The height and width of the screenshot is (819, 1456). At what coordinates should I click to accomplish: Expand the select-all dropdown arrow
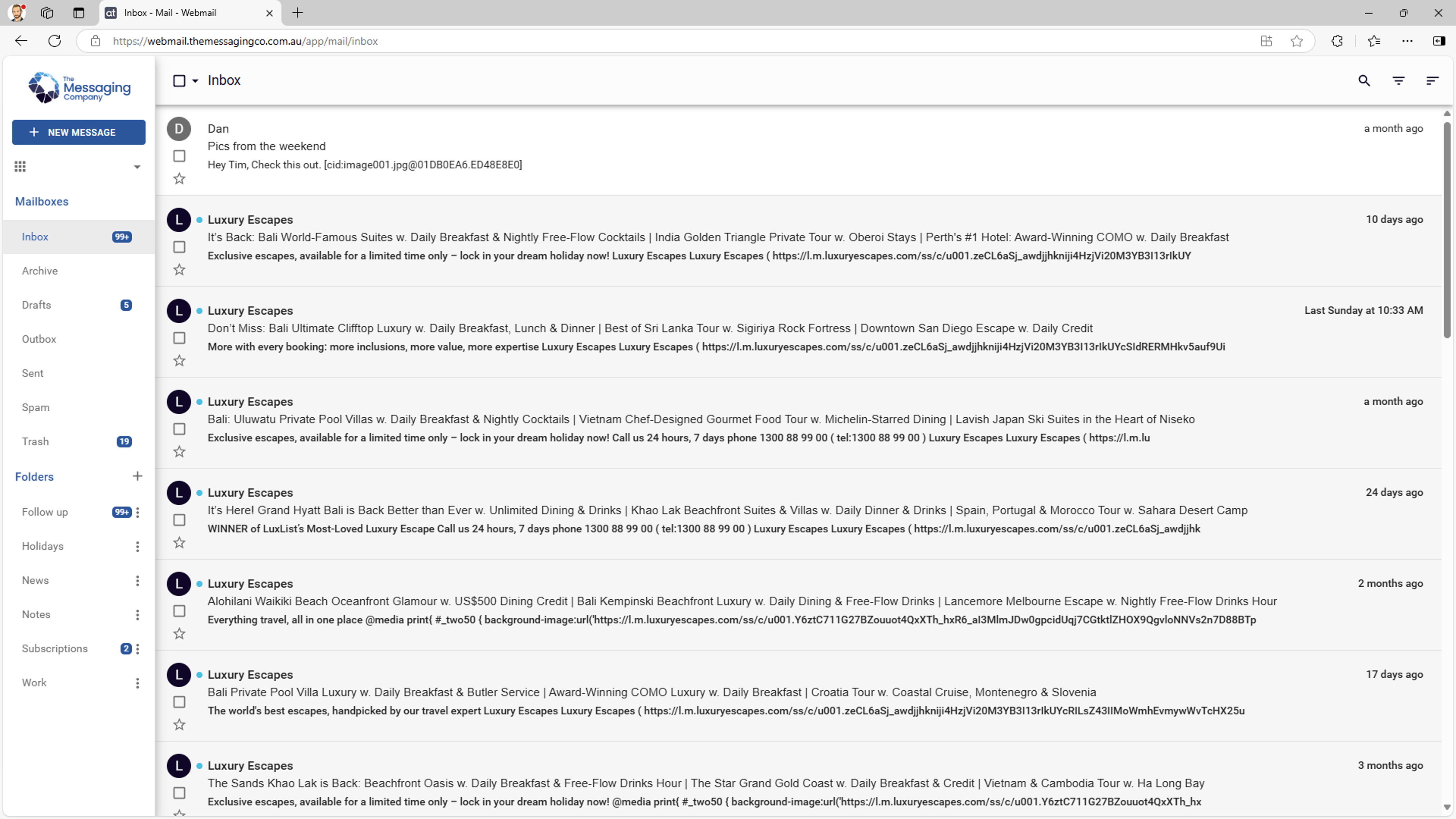(x=195, y=81)
